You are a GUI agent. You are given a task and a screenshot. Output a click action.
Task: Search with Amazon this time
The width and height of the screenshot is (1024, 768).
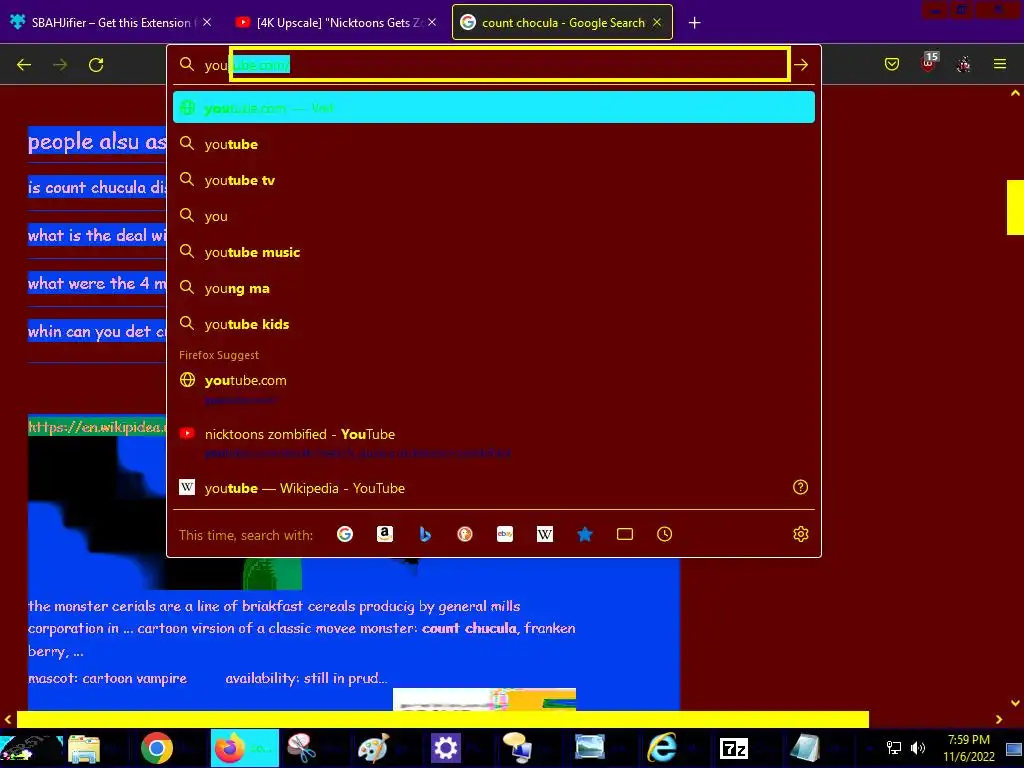tap(385, 534)
